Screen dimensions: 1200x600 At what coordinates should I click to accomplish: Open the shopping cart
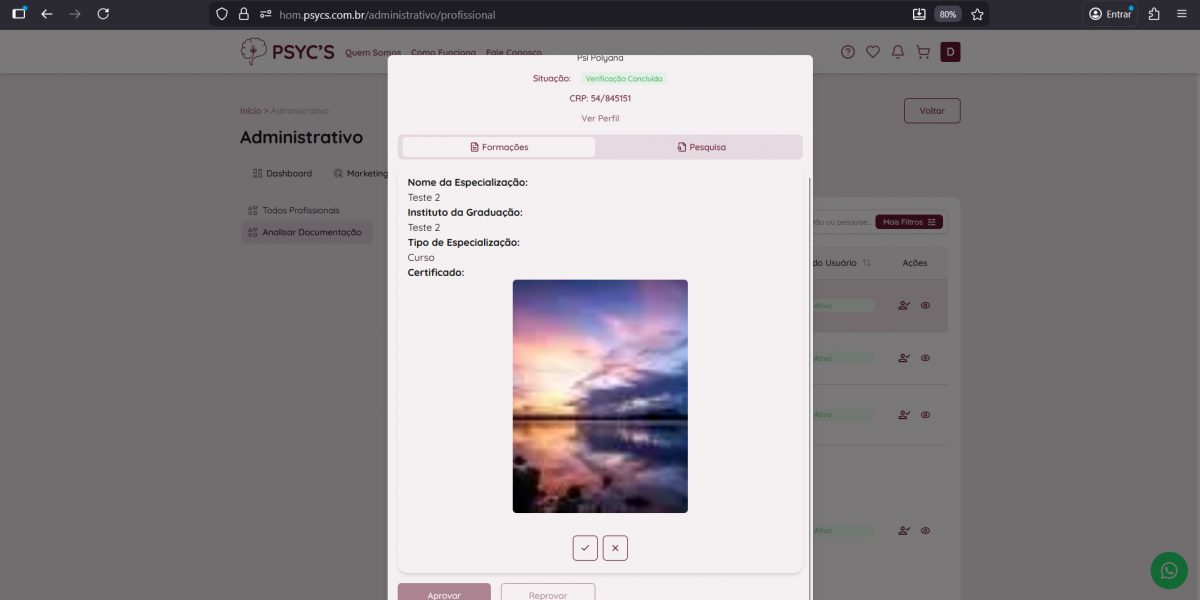(923, 52)
